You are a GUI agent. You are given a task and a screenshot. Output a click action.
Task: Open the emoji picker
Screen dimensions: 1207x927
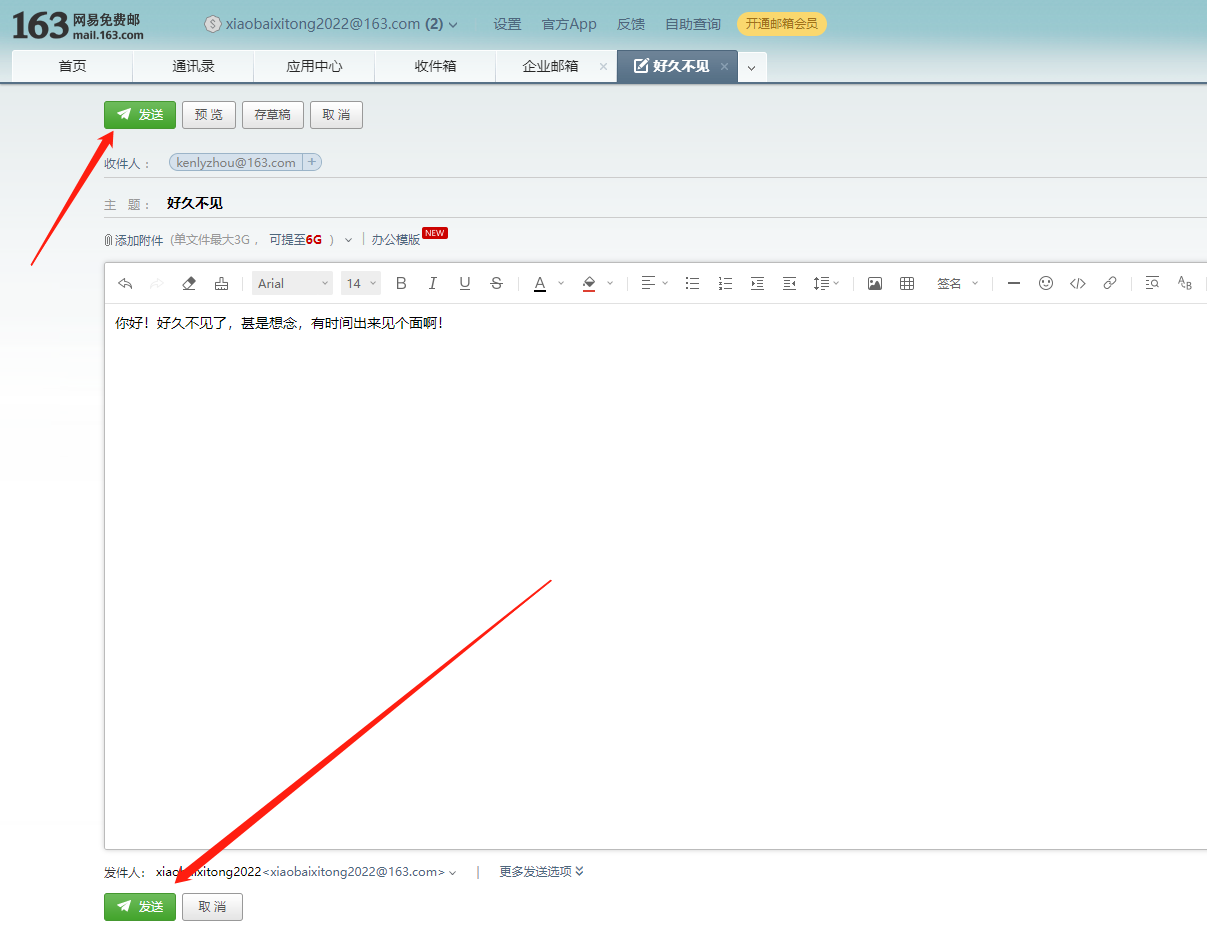coord(1045,284)
